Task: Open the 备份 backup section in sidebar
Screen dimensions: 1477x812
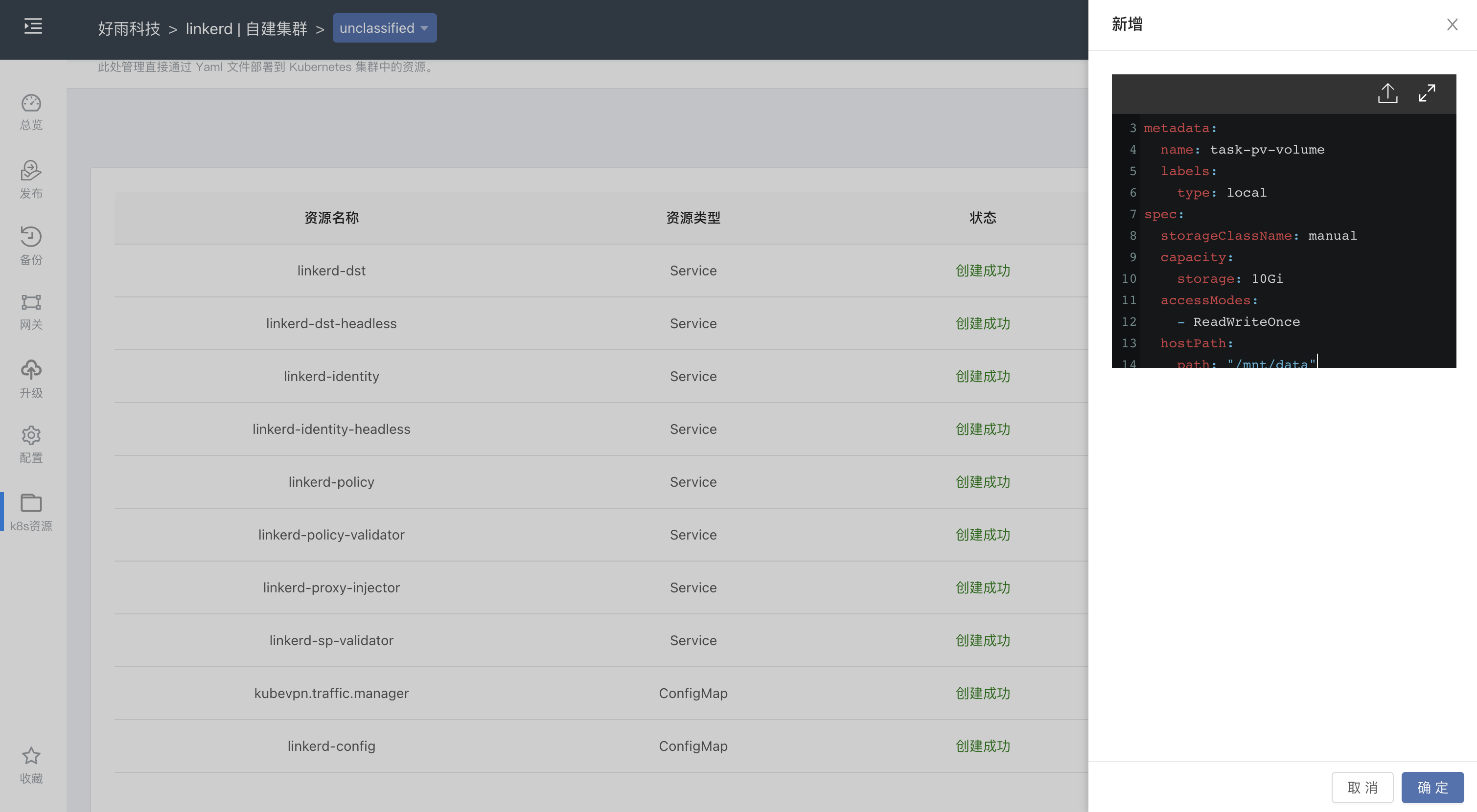Action: pos(31,245)
